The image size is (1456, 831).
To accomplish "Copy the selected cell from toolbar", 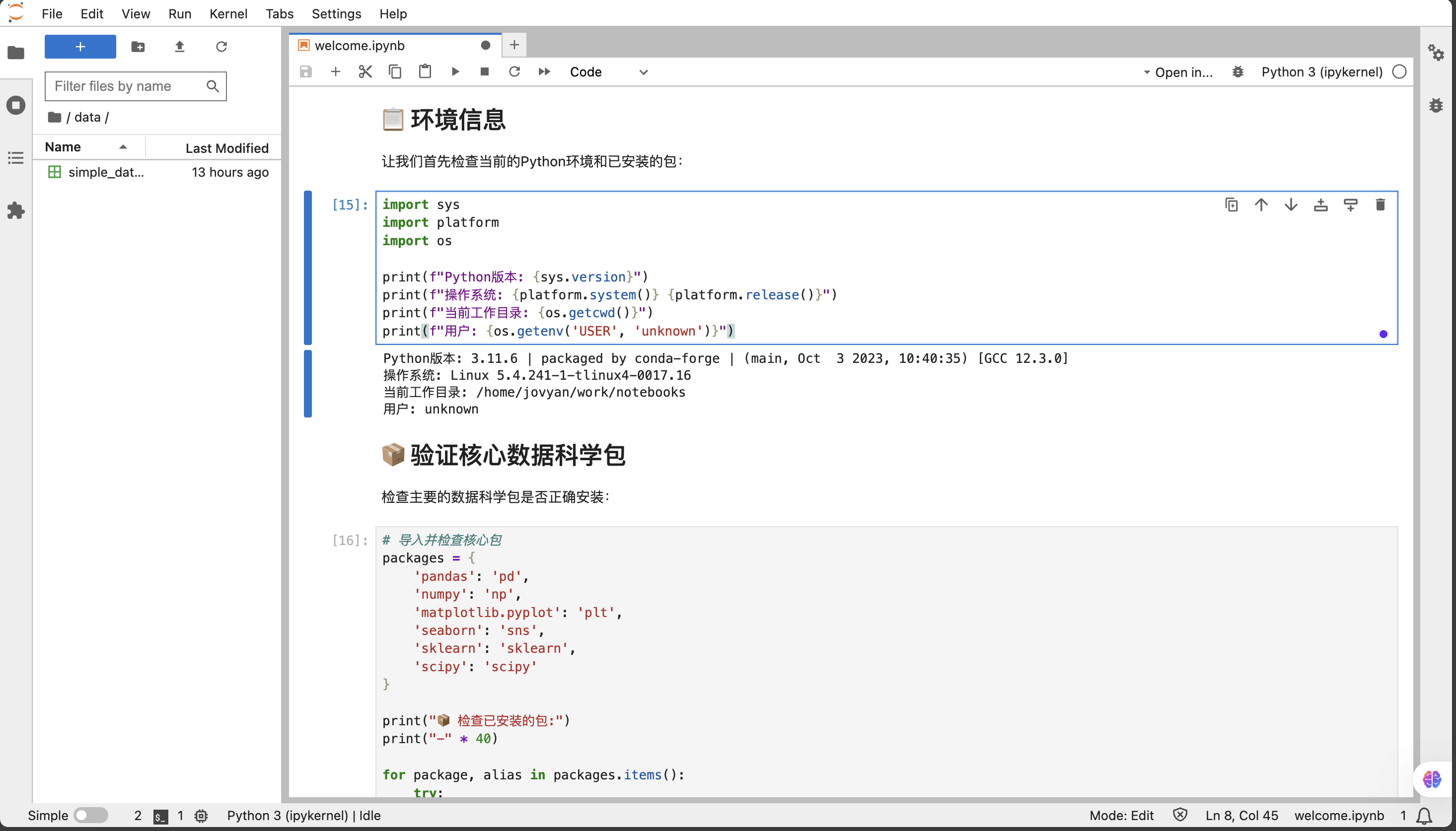I will point(395,72).
